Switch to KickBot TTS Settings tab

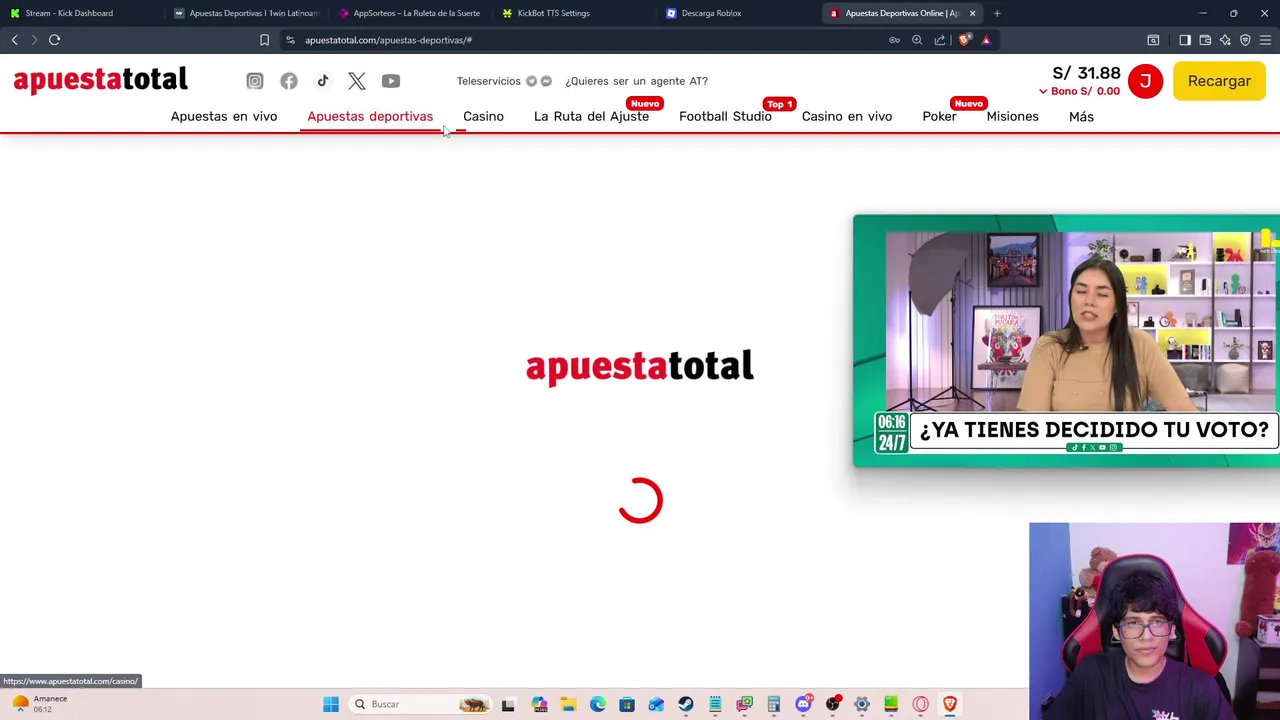(574, 13)
